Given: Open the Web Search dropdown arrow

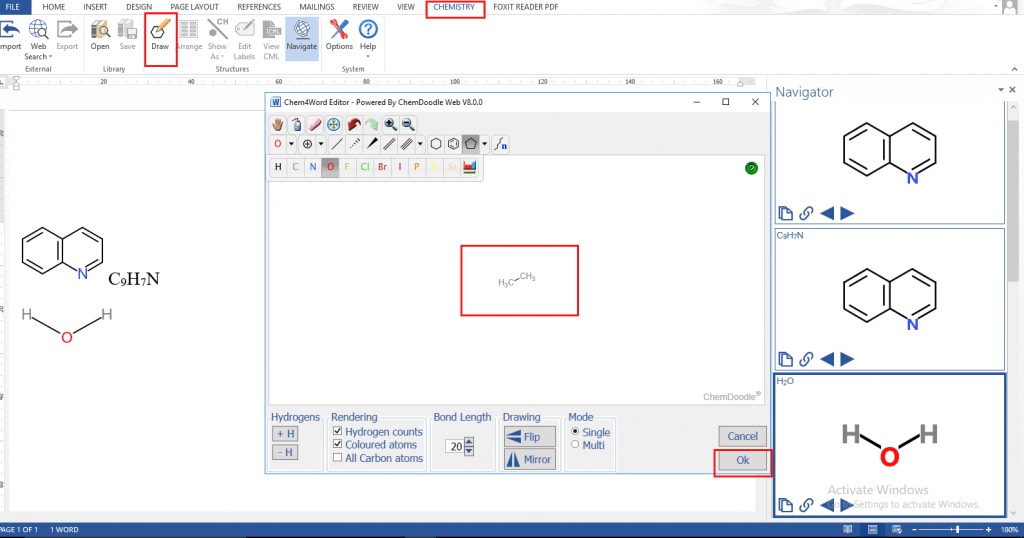Looking at the screenshot, I should coord(50,57).
